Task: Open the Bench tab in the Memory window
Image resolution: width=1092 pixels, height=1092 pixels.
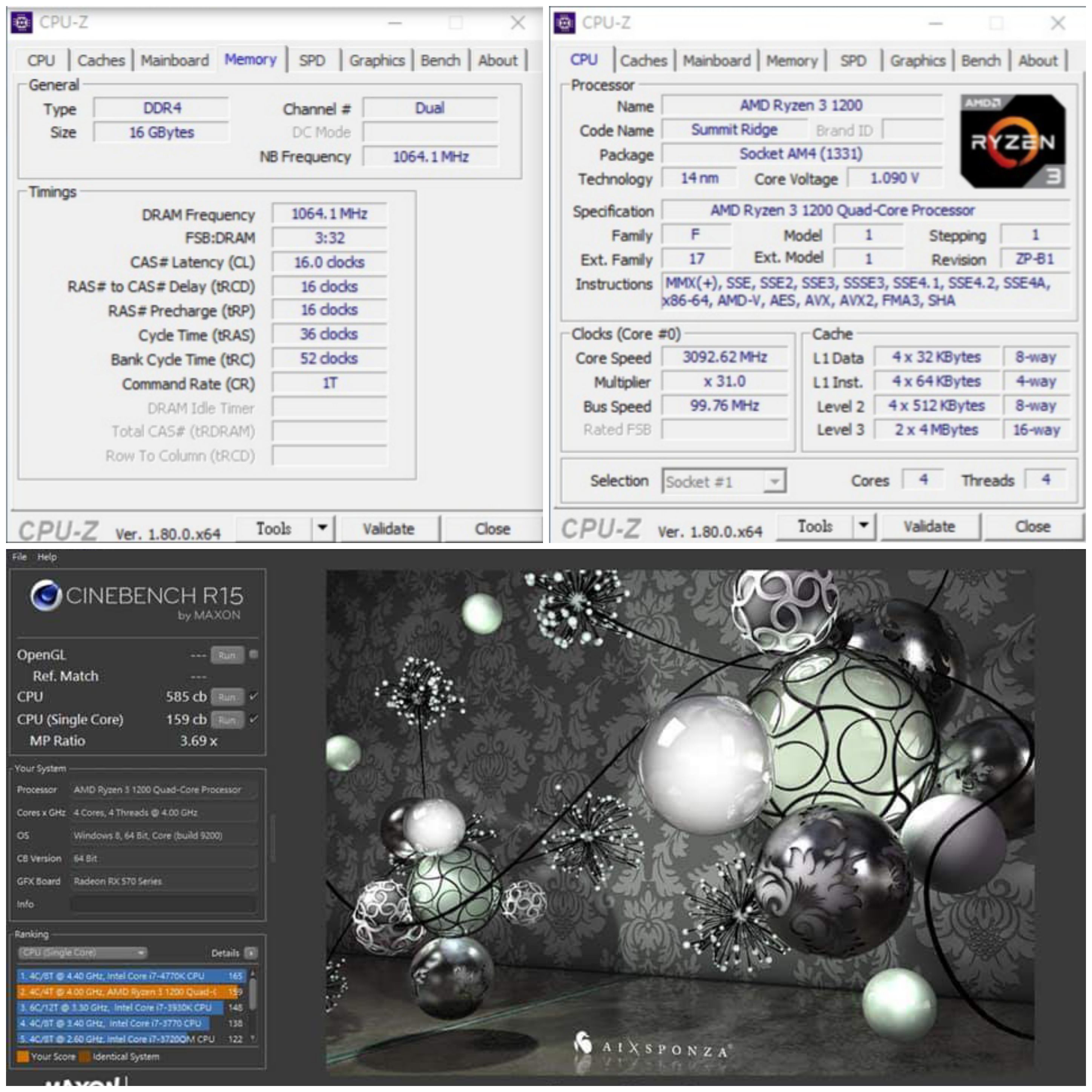Action: [440, 60]
